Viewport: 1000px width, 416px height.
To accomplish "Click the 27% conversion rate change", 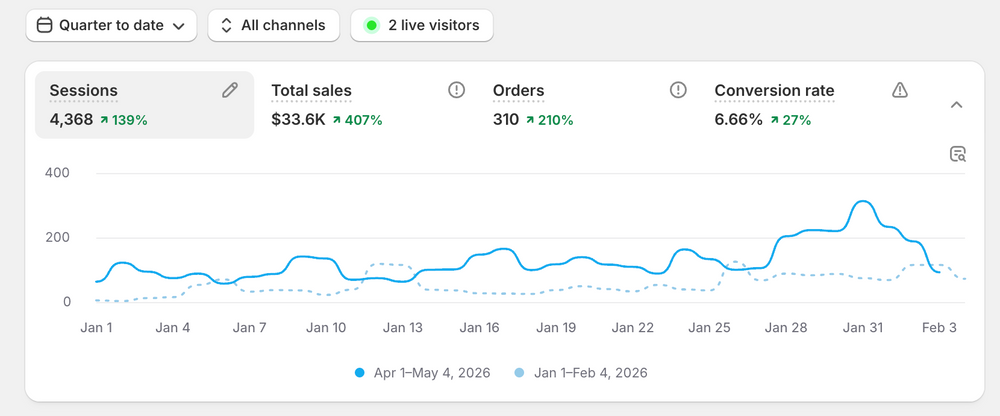I will pos(791,120).
